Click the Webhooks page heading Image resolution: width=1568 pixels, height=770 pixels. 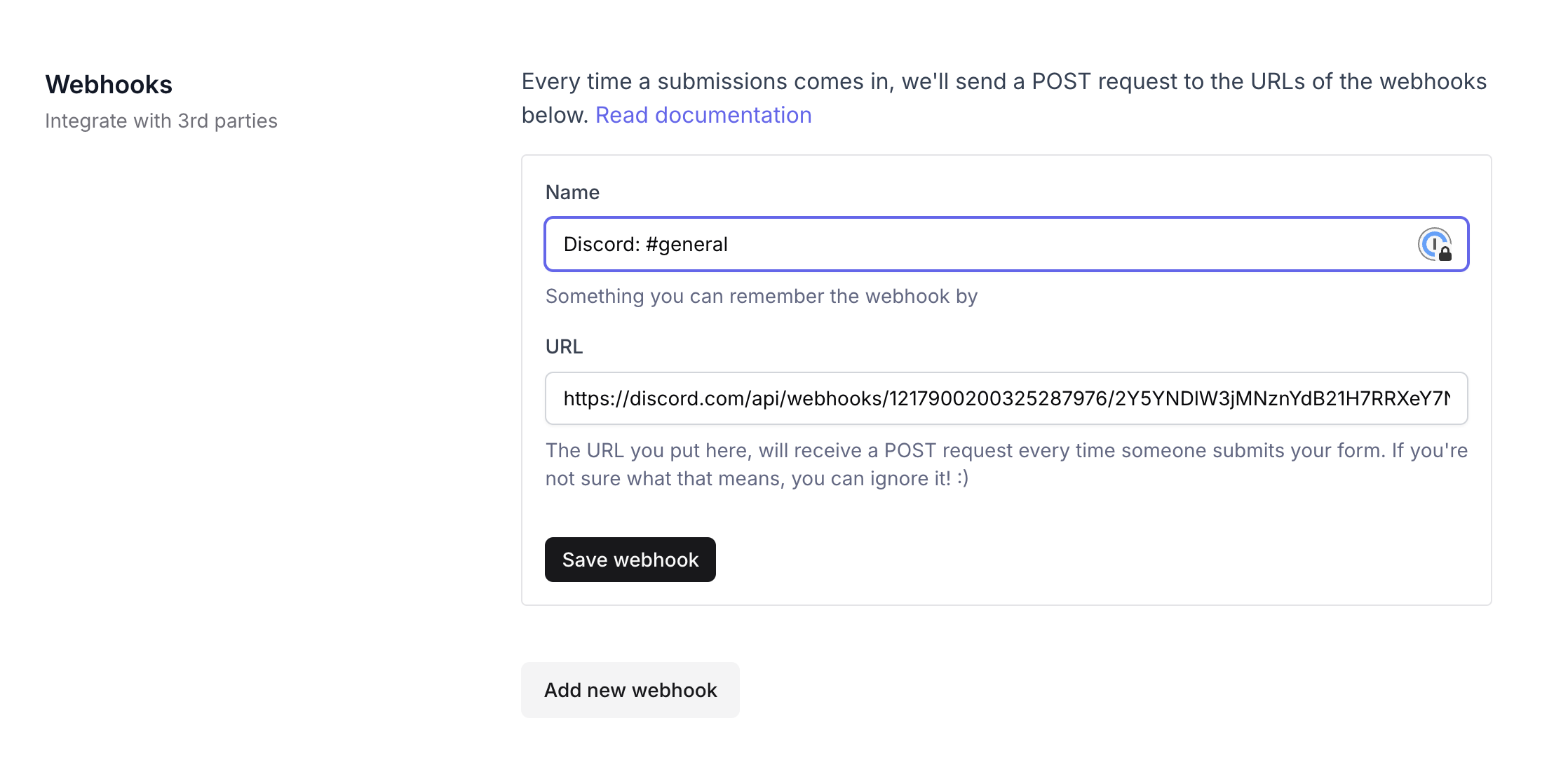click(x=109, y=85)
